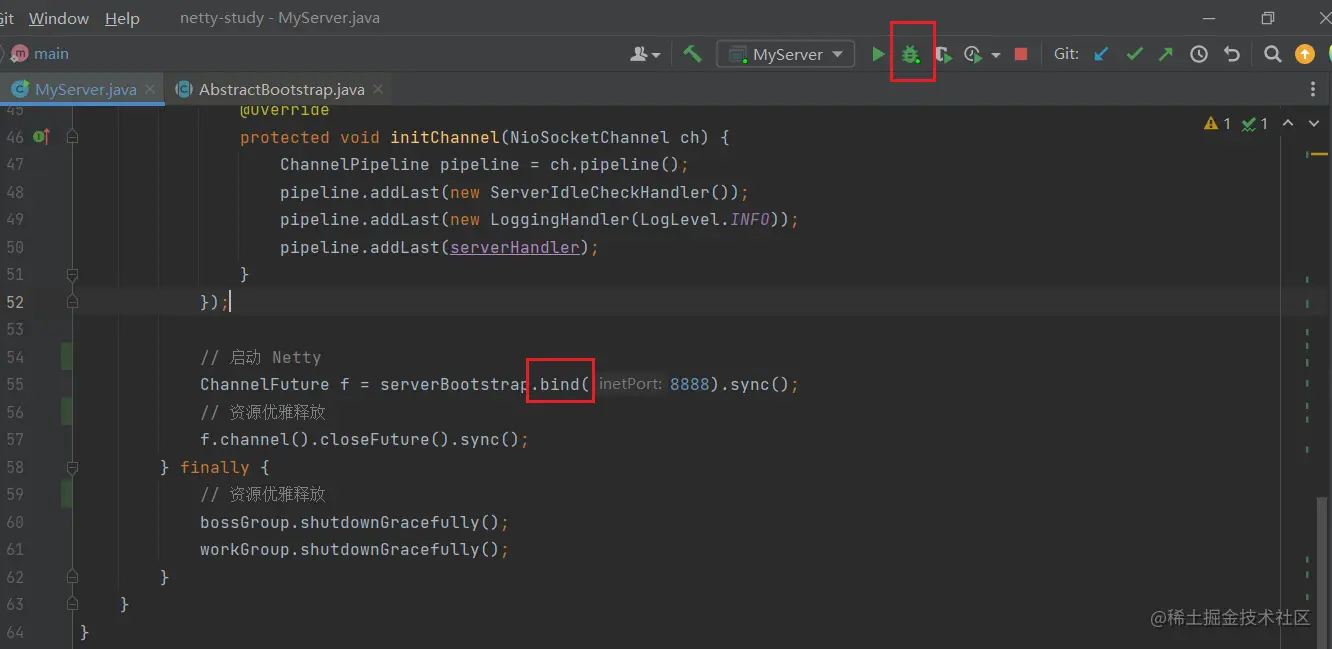Viewport: 1332px width, 649px height.
Task: Close the AbstractBootstrap.java tab
Action: (378, 89)
